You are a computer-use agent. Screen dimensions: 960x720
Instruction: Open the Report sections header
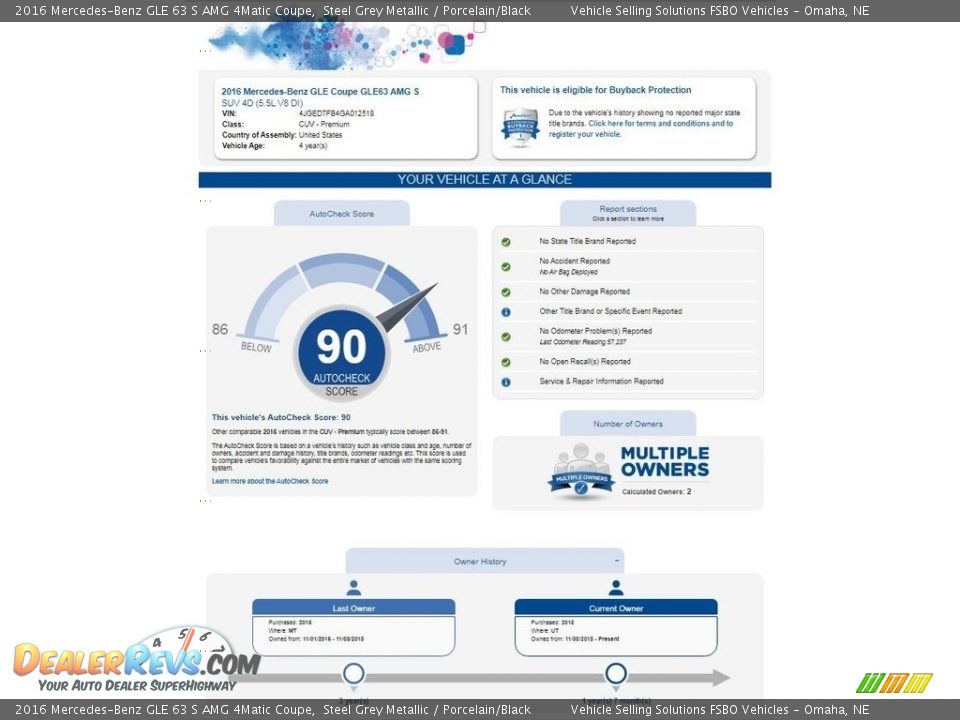[627, 213]
